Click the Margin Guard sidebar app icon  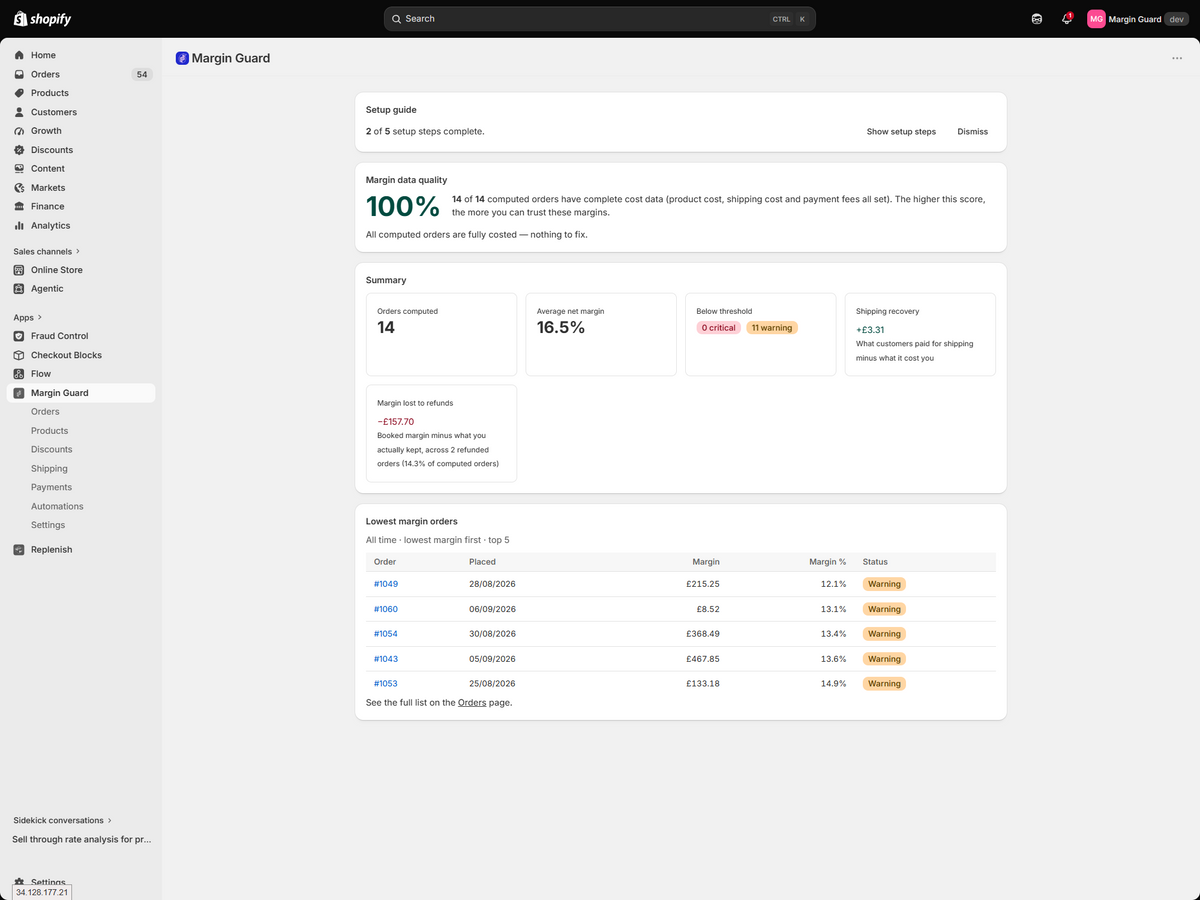coord(19,393)
